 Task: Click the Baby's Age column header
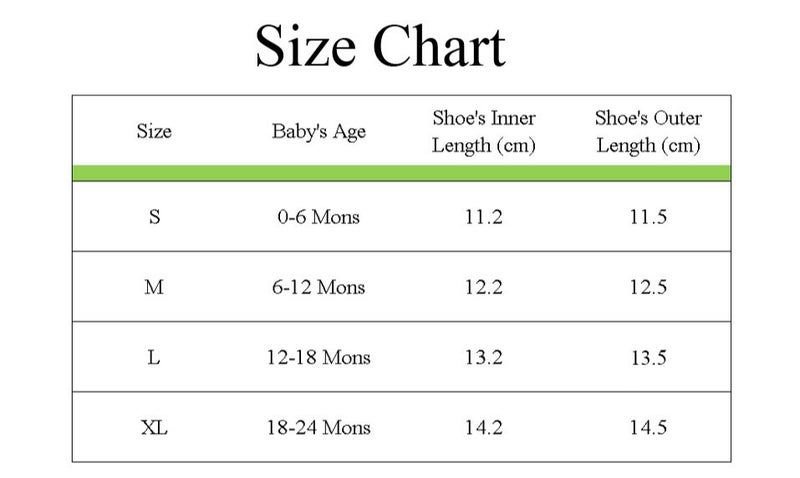319,131
